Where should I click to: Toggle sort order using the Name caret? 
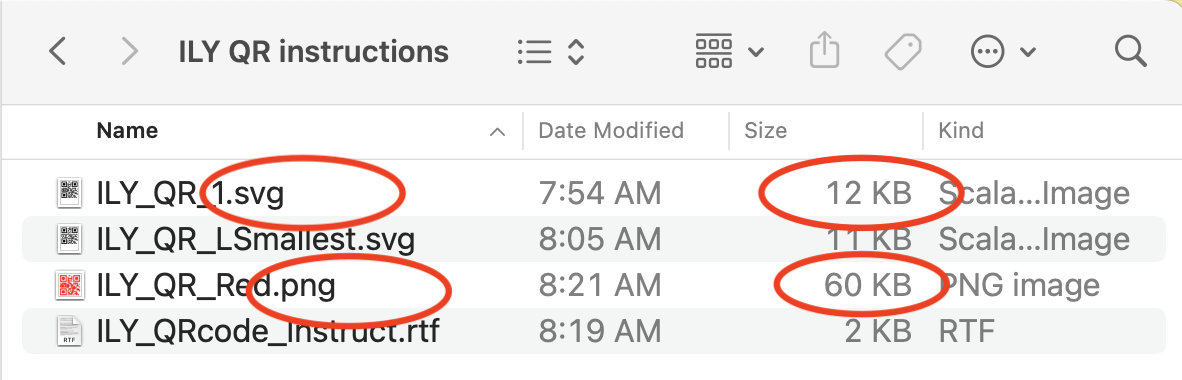point(497,132)
